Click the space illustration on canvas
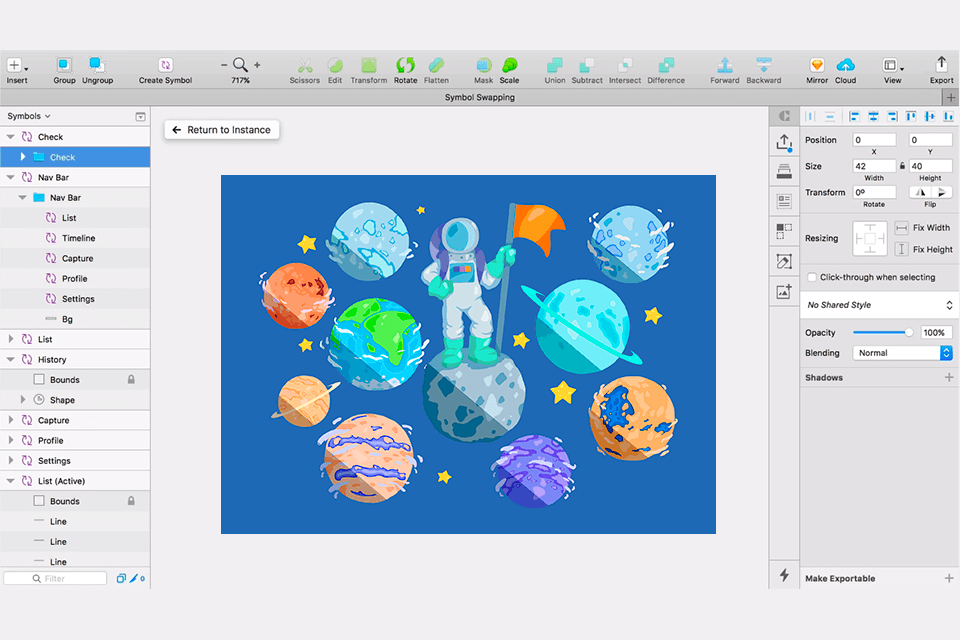This screenshot has height=640, width=960. point(468,355)
